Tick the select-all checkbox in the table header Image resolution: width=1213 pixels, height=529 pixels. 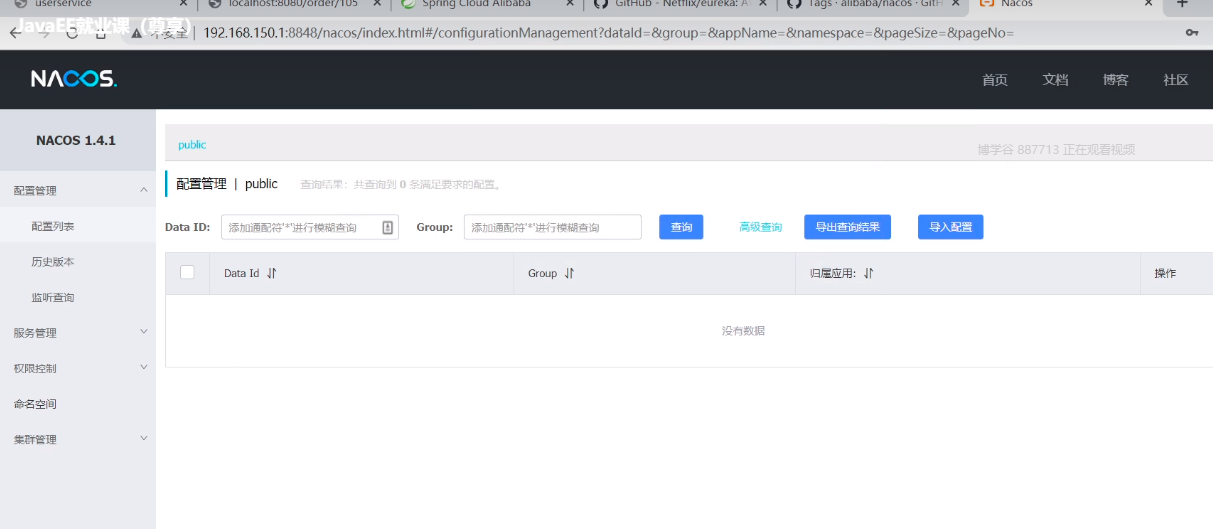pos(187,272)
